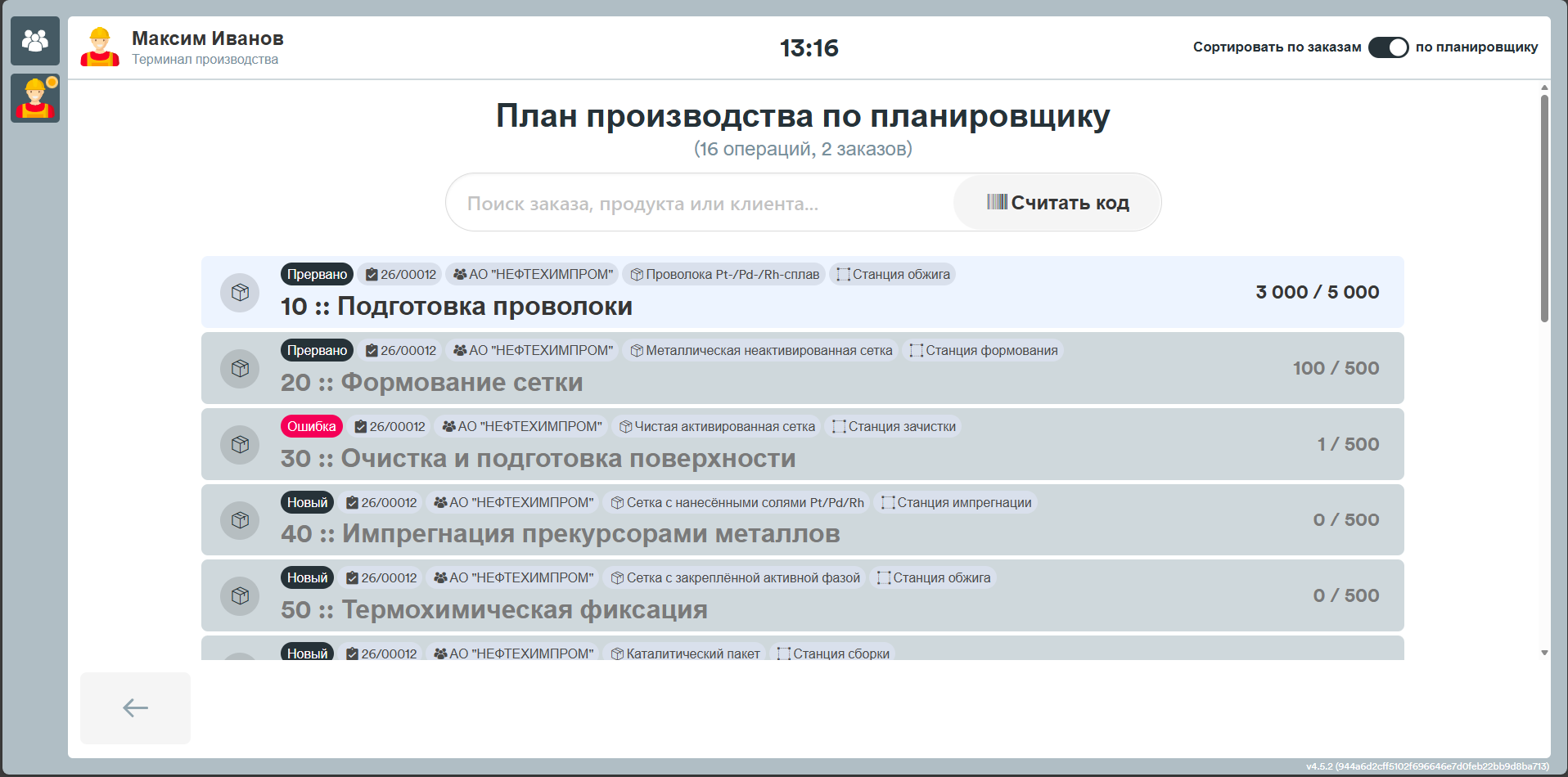The height and width of the screenshot is (777, 1568).
Task: Click Сетка с нанесёнными солями Pt/Pd/Rh tag
Action: (x=737, y=502)
